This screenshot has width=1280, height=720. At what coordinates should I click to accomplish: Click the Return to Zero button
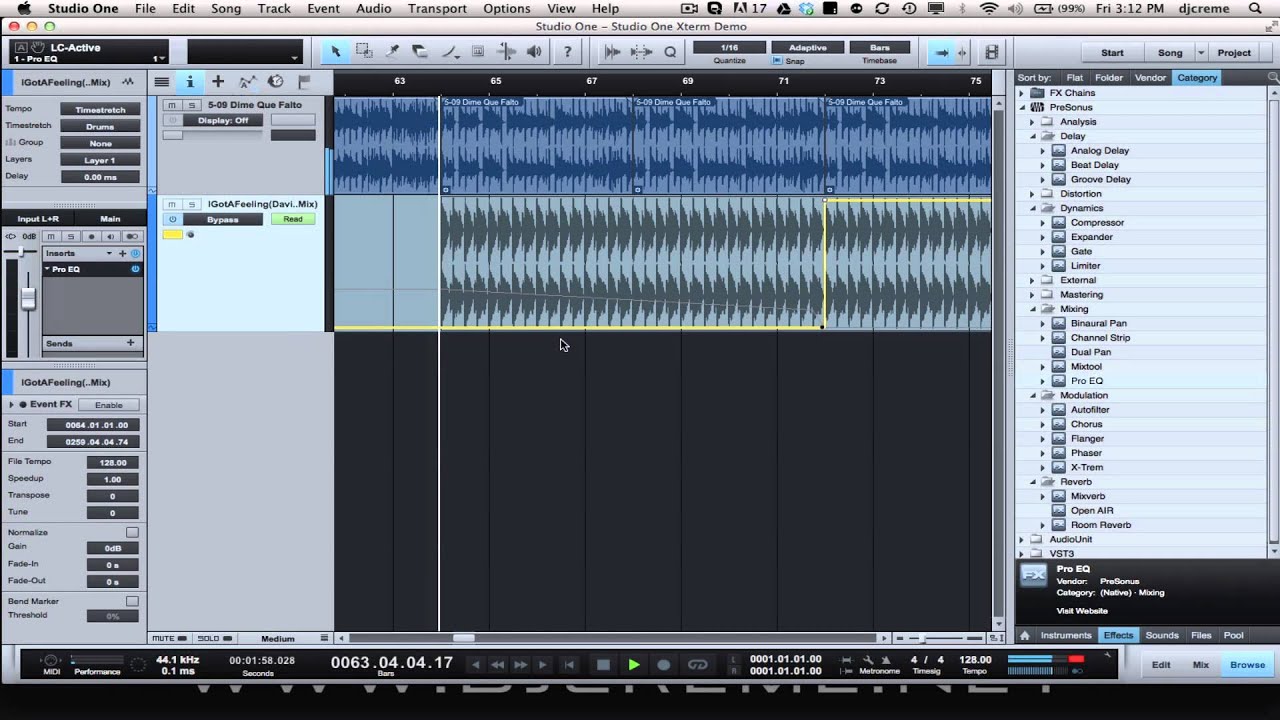coord(569,664)
